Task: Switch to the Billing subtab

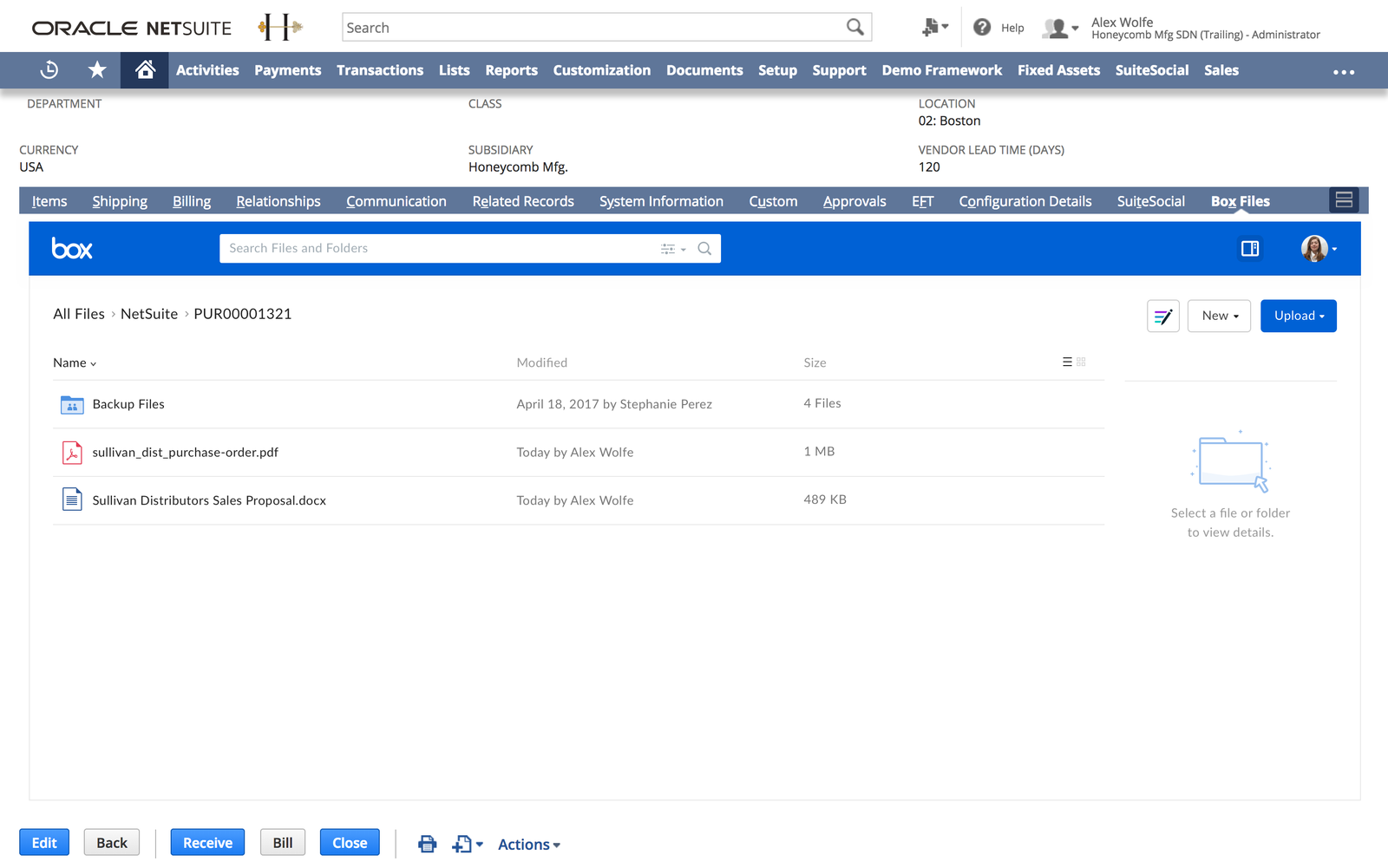Action: [192, 201]
